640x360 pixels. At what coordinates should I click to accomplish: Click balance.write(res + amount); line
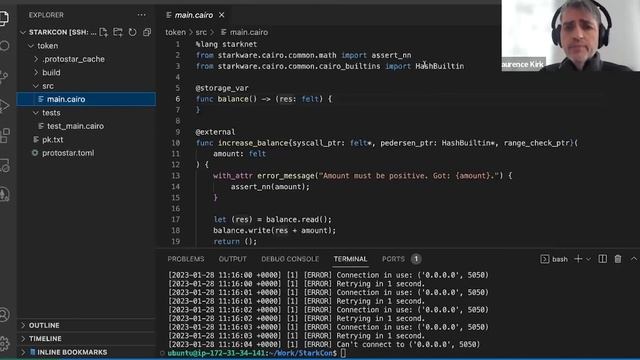[274, 231]
